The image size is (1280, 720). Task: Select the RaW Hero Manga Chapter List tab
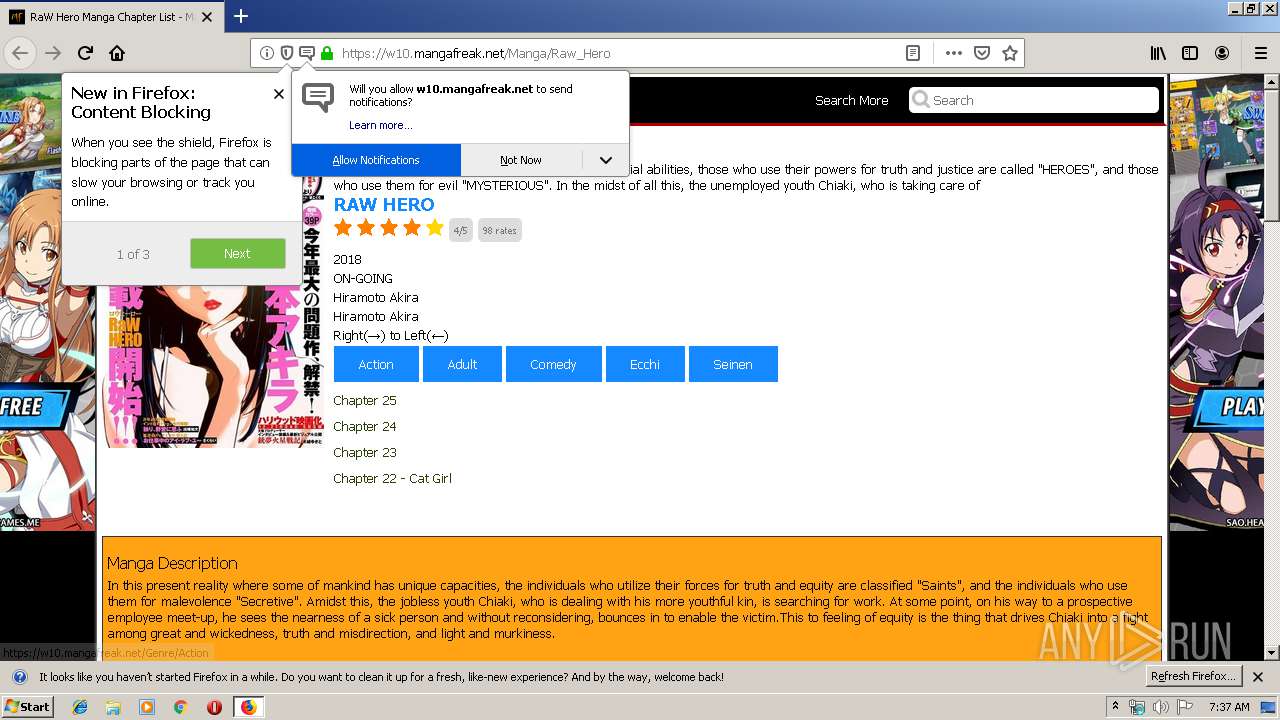click(x=110, y=17)
